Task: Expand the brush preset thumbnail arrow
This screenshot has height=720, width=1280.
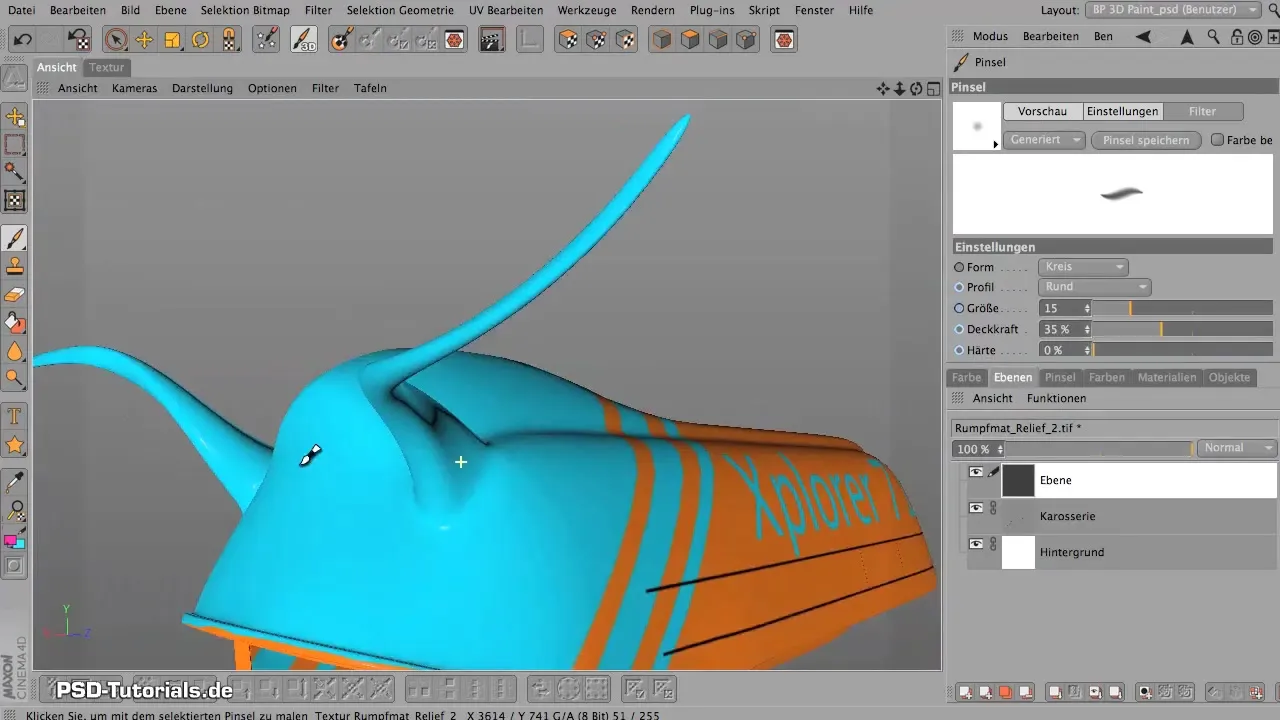Action: point(995,145)
